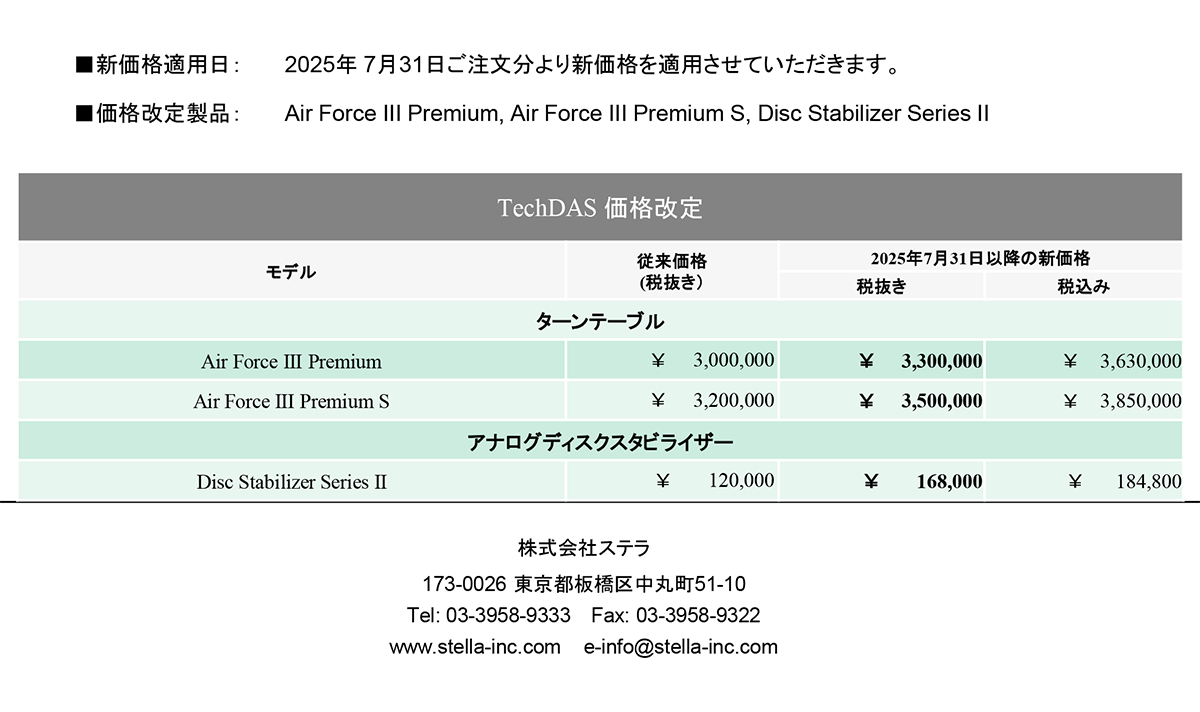Click the Tel: 03-3958-9333 phone number
The image size is (1200, 712).
(x=489, y=615)
